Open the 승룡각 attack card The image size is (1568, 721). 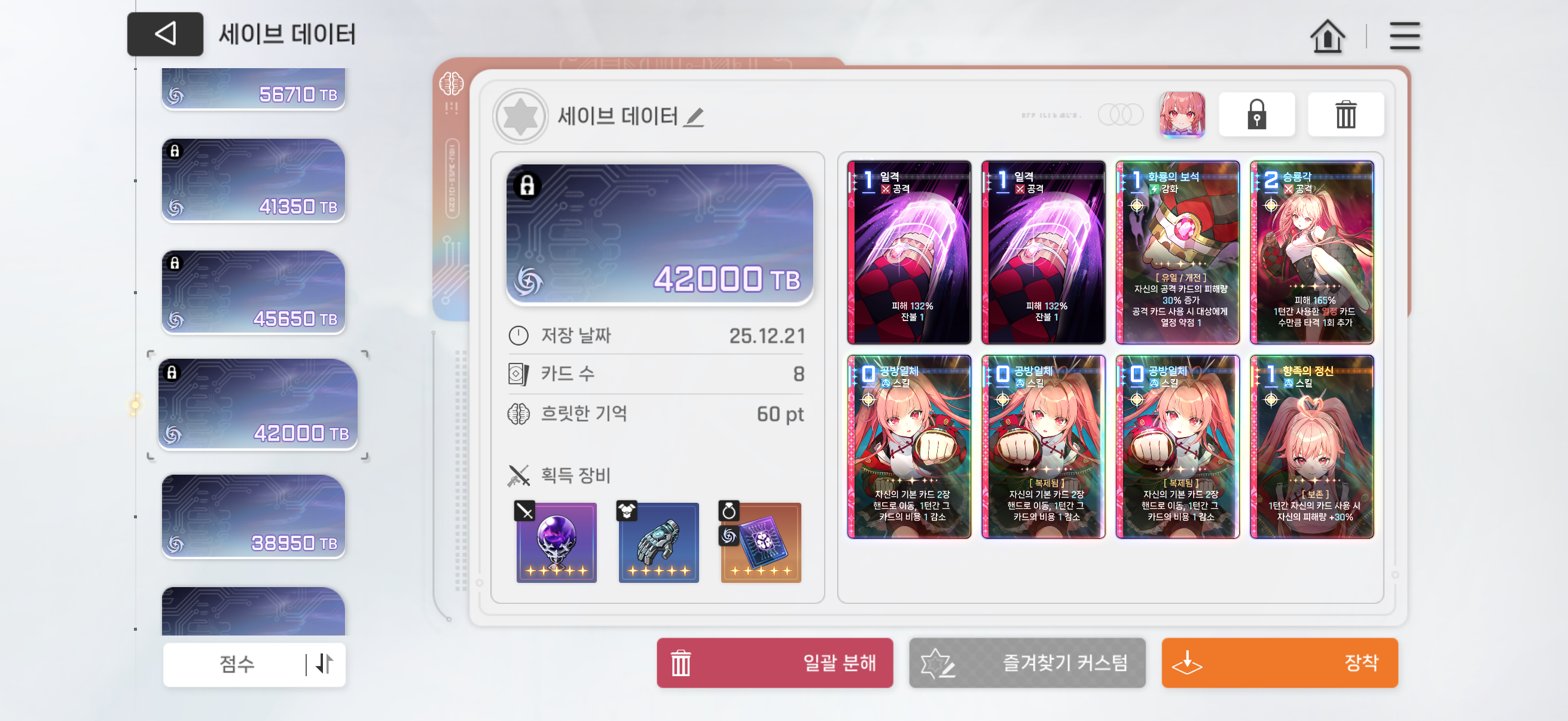point(1311,252)
